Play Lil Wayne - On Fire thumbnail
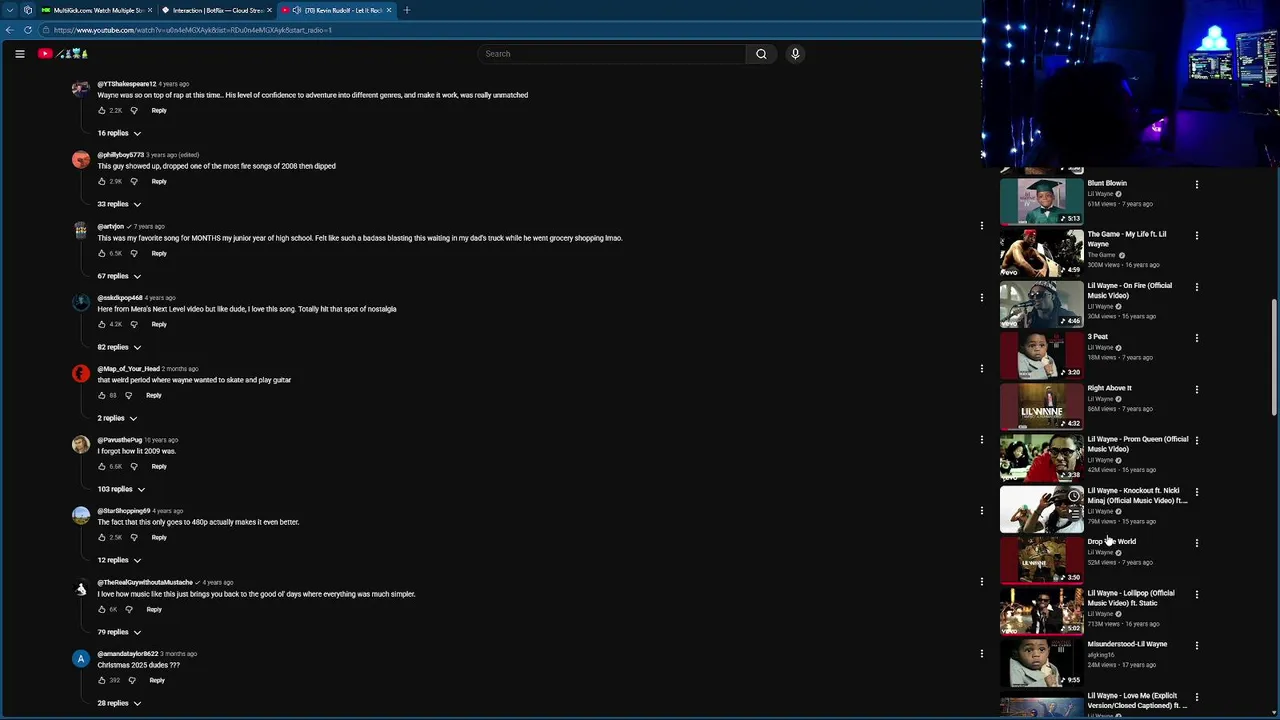Screen dimensions: 1280x720 [x=1041, y=304]
